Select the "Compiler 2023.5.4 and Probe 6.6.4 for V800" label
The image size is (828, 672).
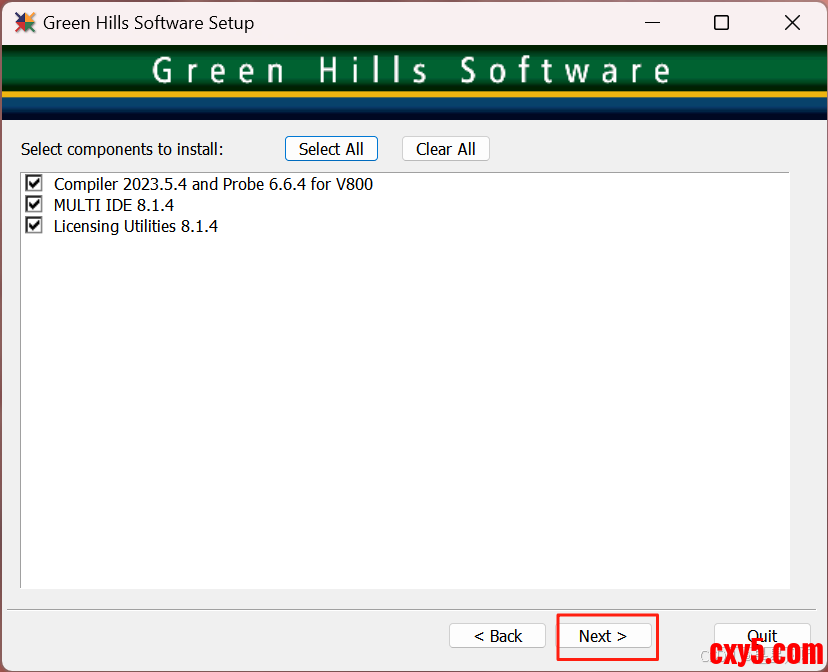coord(213,184)
